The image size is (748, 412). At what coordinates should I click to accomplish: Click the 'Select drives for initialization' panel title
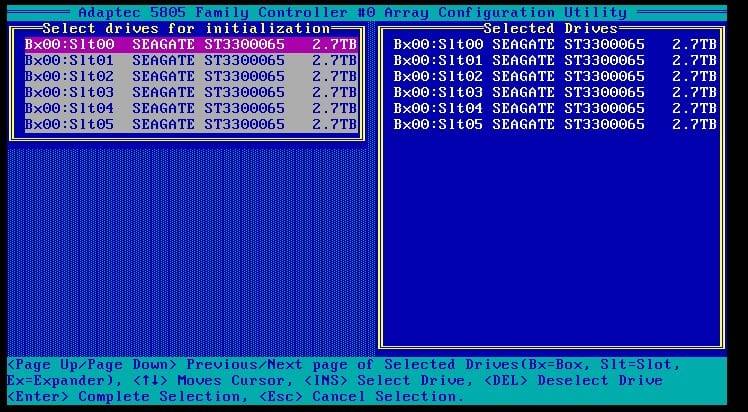coord(187,28)
